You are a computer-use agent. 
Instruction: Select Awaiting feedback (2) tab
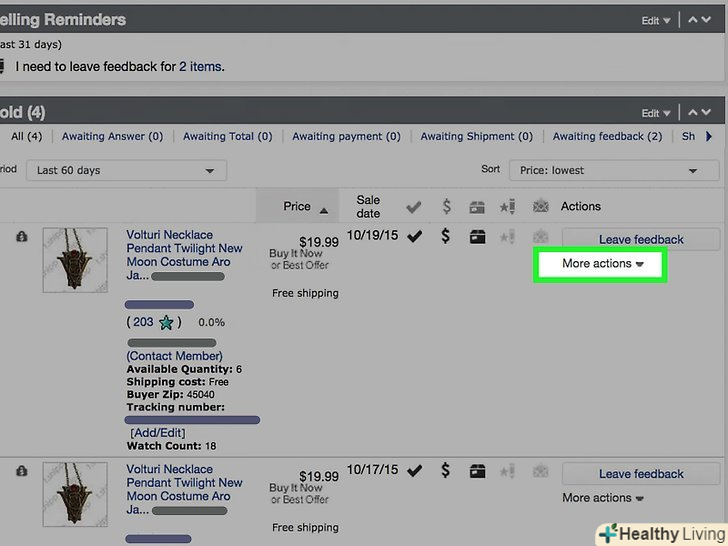[607, 136]
